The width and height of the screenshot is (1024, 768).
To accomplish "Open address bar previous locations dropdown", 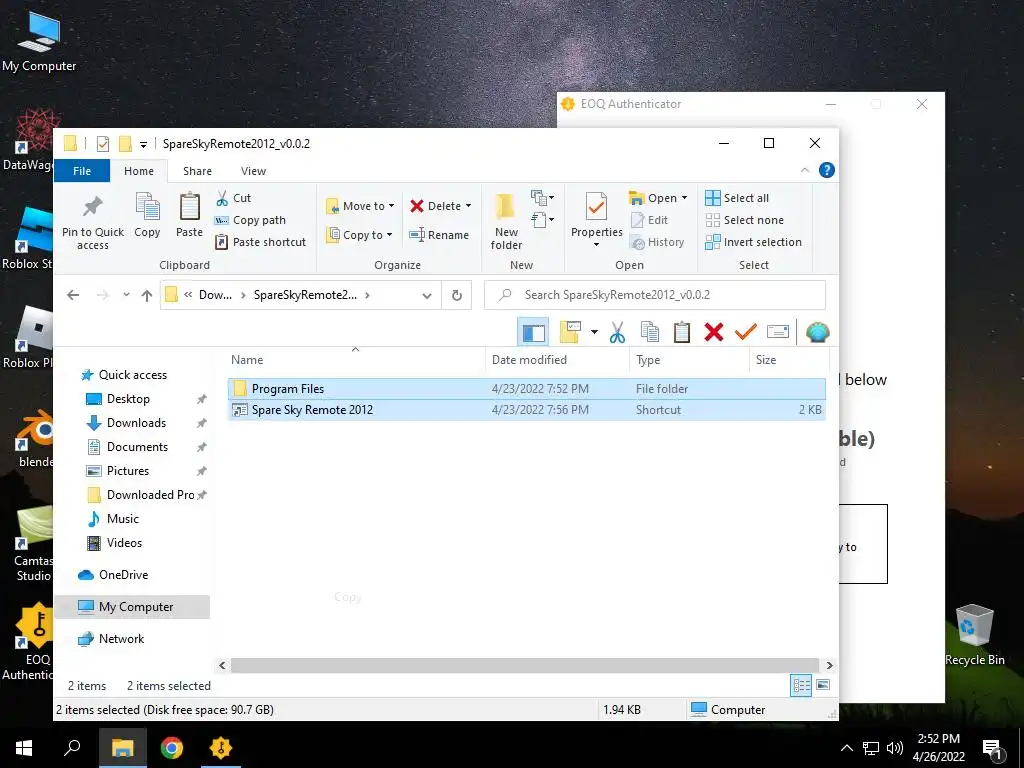I will (x=426, y=295).
